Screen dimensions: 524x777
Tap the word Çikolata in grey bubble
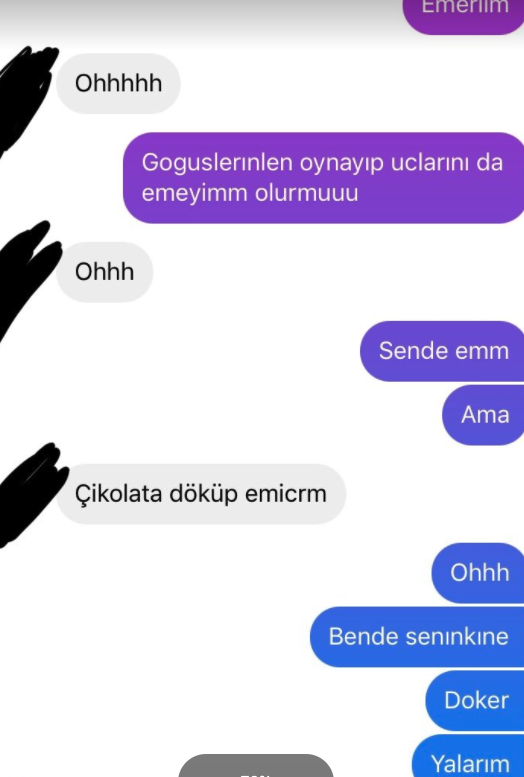118,494
